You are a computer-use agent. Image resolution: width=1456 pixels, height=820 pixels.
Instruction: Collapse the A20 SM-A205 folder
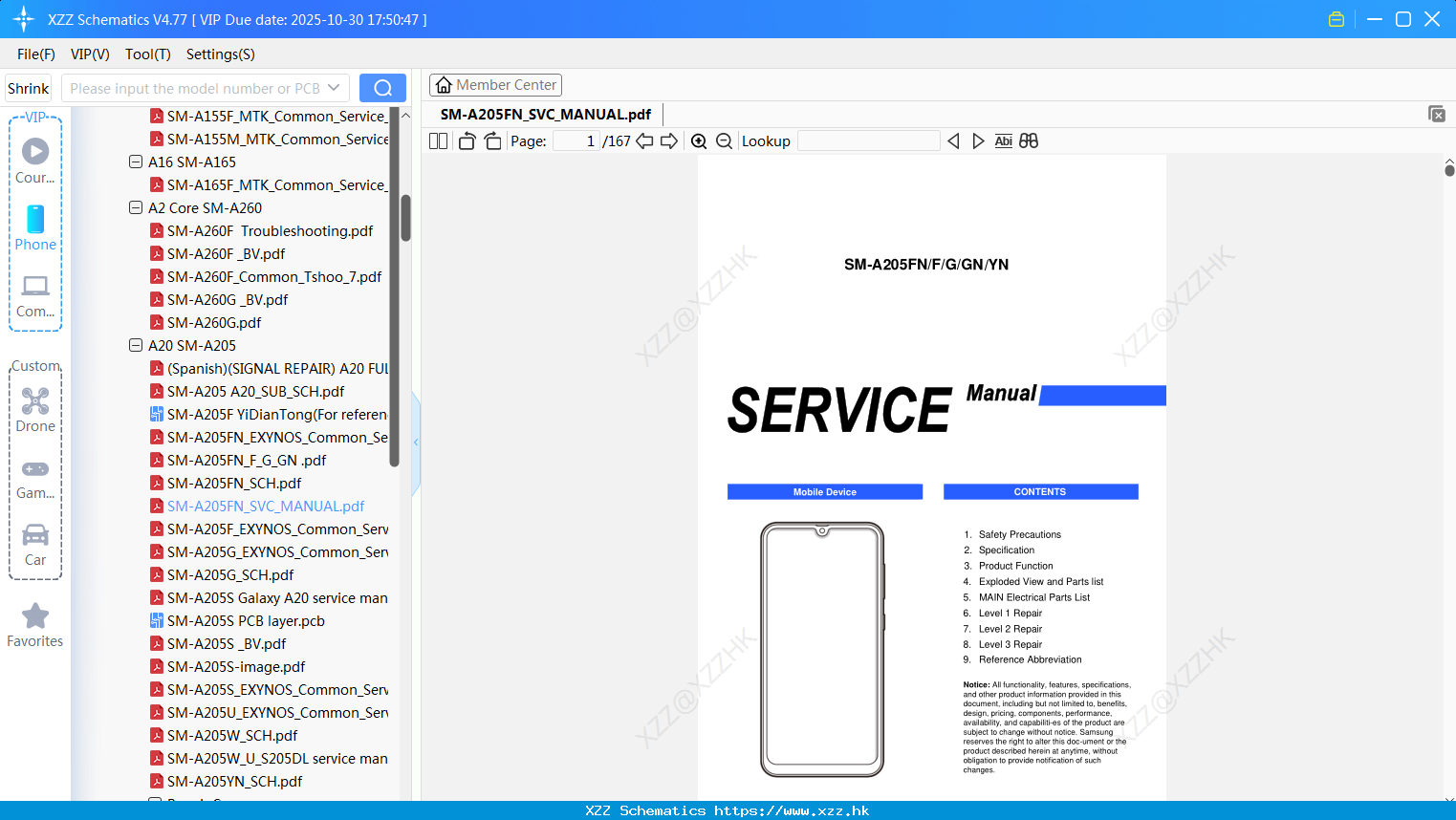click(x=136, y=345)
